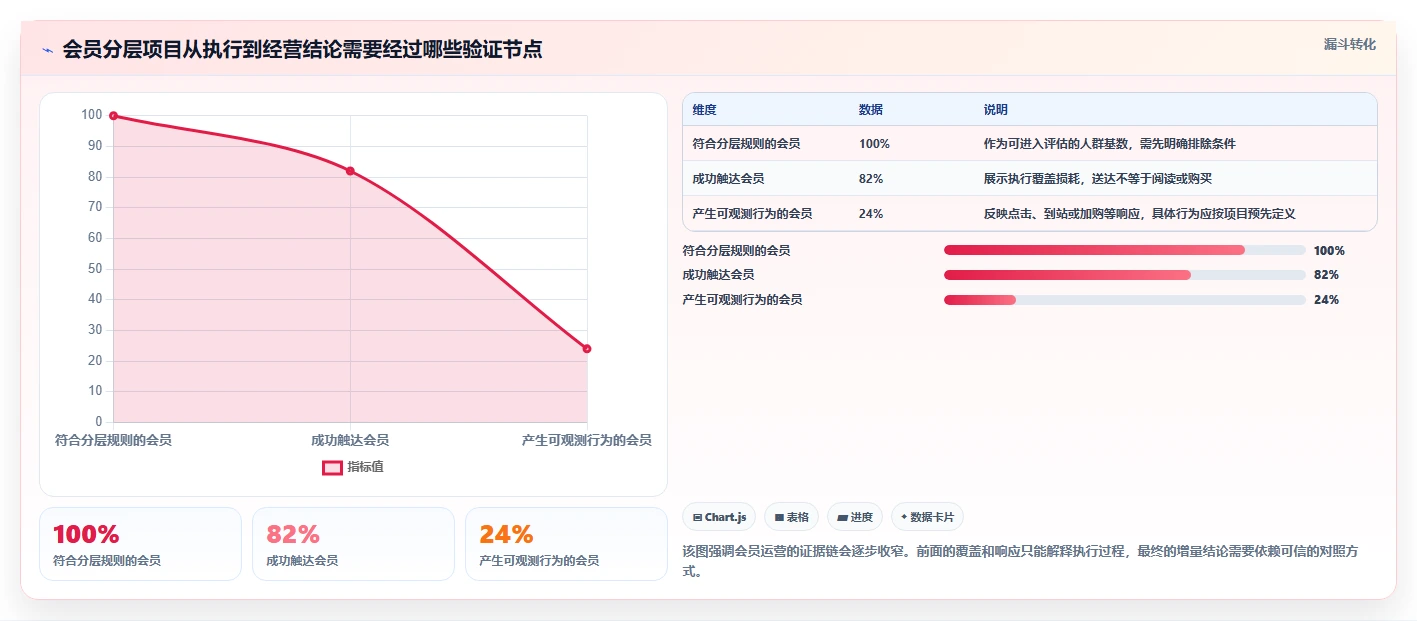
Task: Click the 数据卡片 star icon
Action: [904, 517]
